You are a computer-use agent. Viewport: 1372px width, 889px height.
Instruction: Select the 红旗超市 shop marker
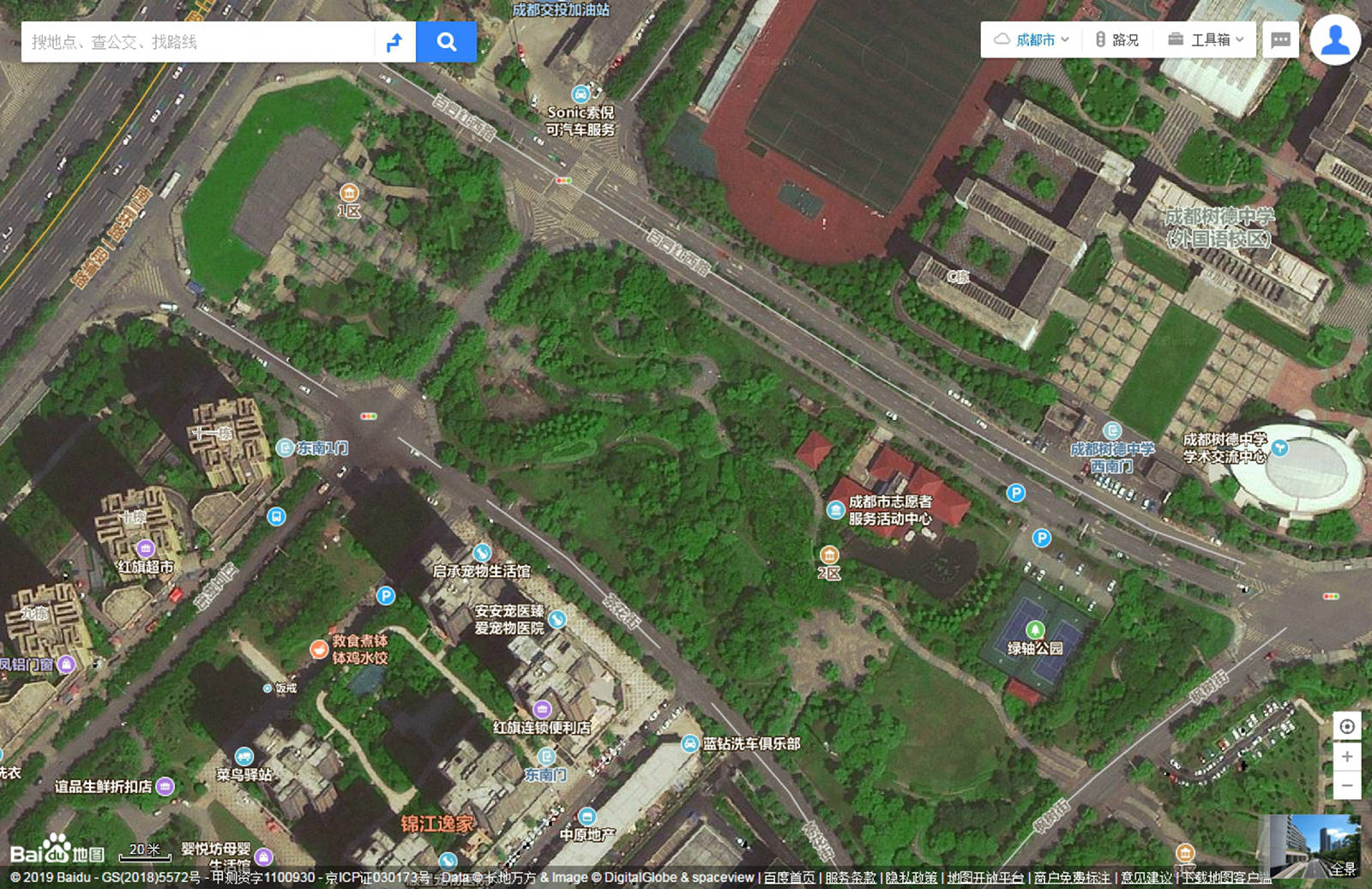pos(145,548)
